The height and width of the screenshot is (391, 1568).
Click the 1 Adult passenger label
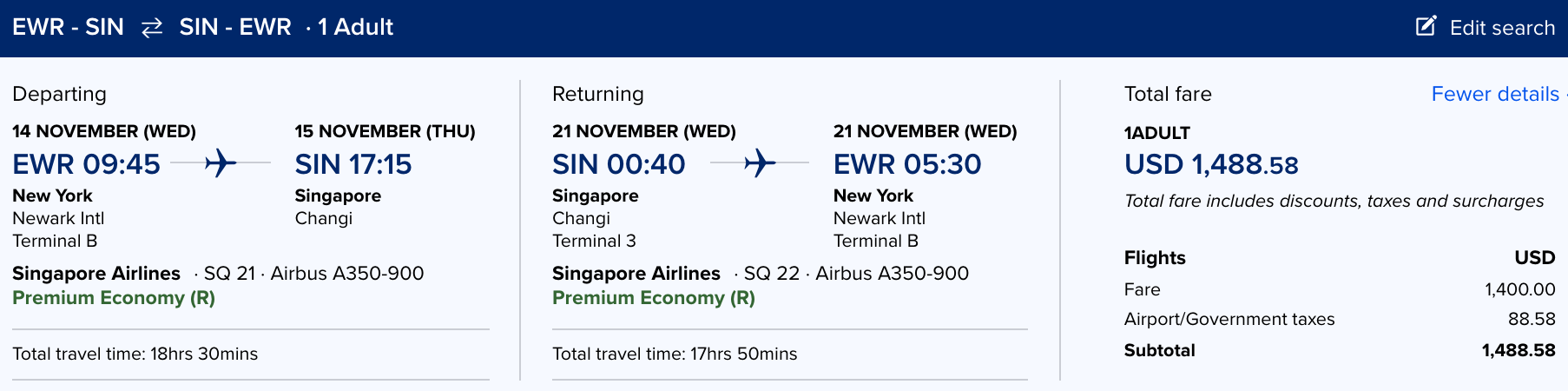click(x=355, y=27)
